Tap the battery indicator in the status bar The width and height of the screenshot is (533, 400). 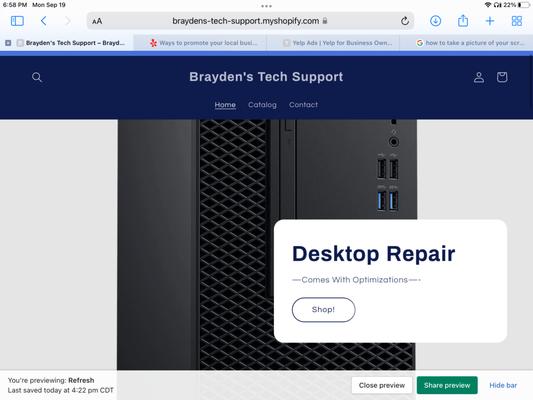pyautogui.click(x=524, y=5)
